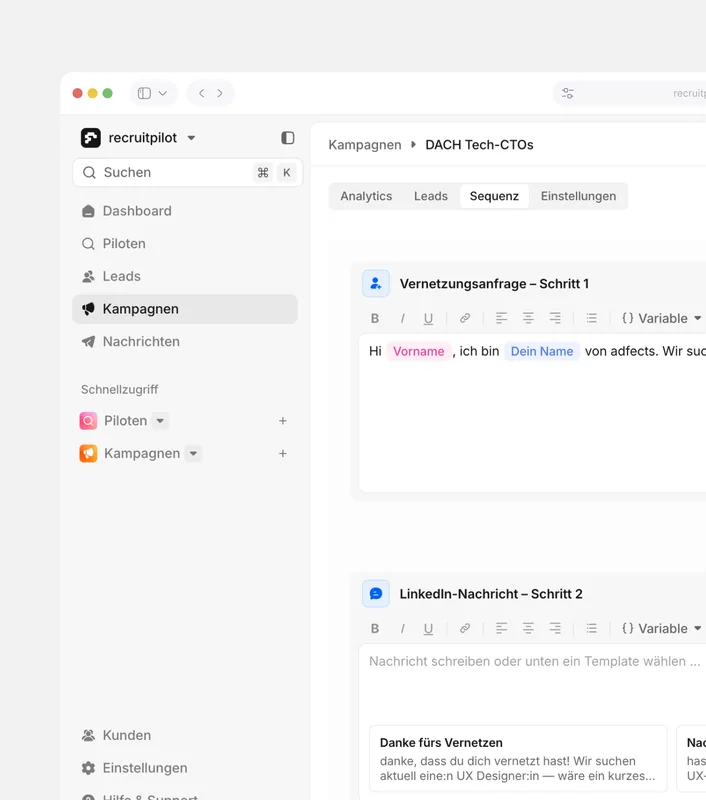Add a new Piloten quick access item

point(283,421)
